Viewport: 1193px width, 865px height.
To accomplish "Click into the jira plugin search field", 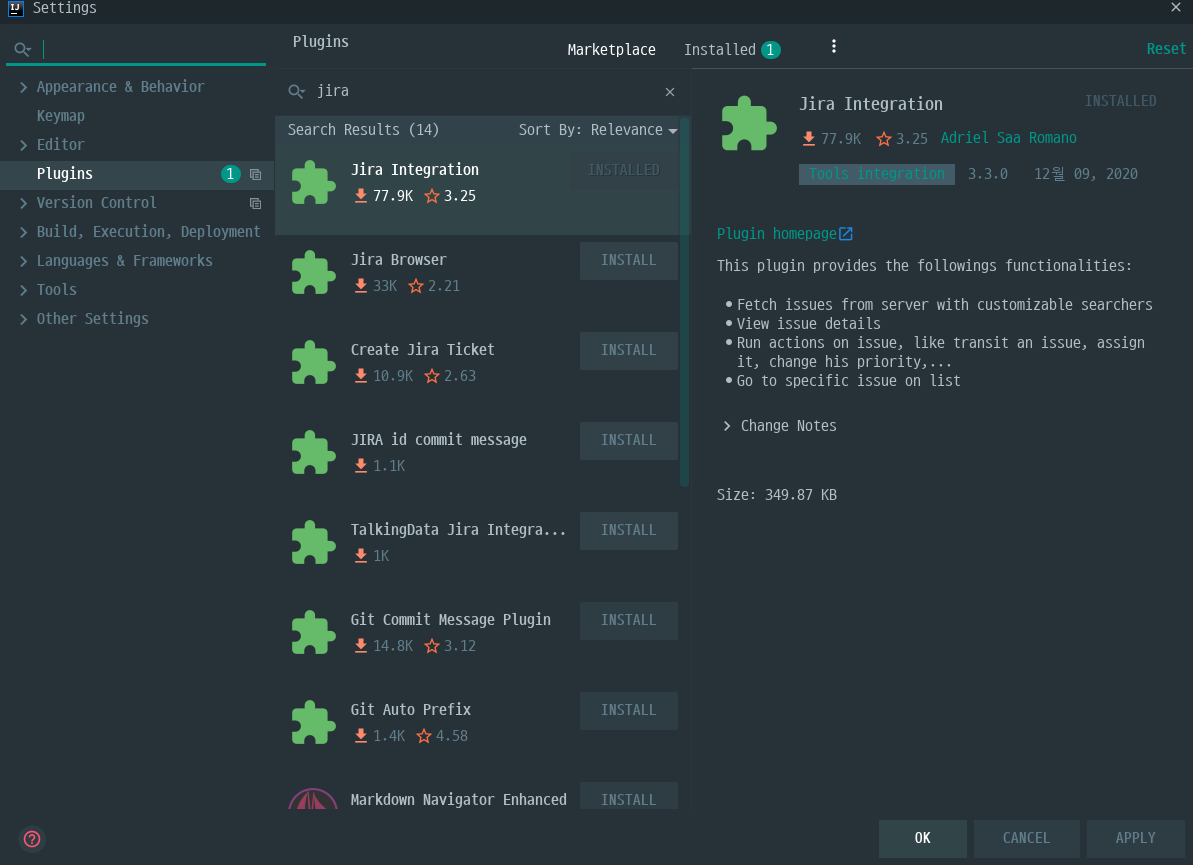I will point(487,91).
